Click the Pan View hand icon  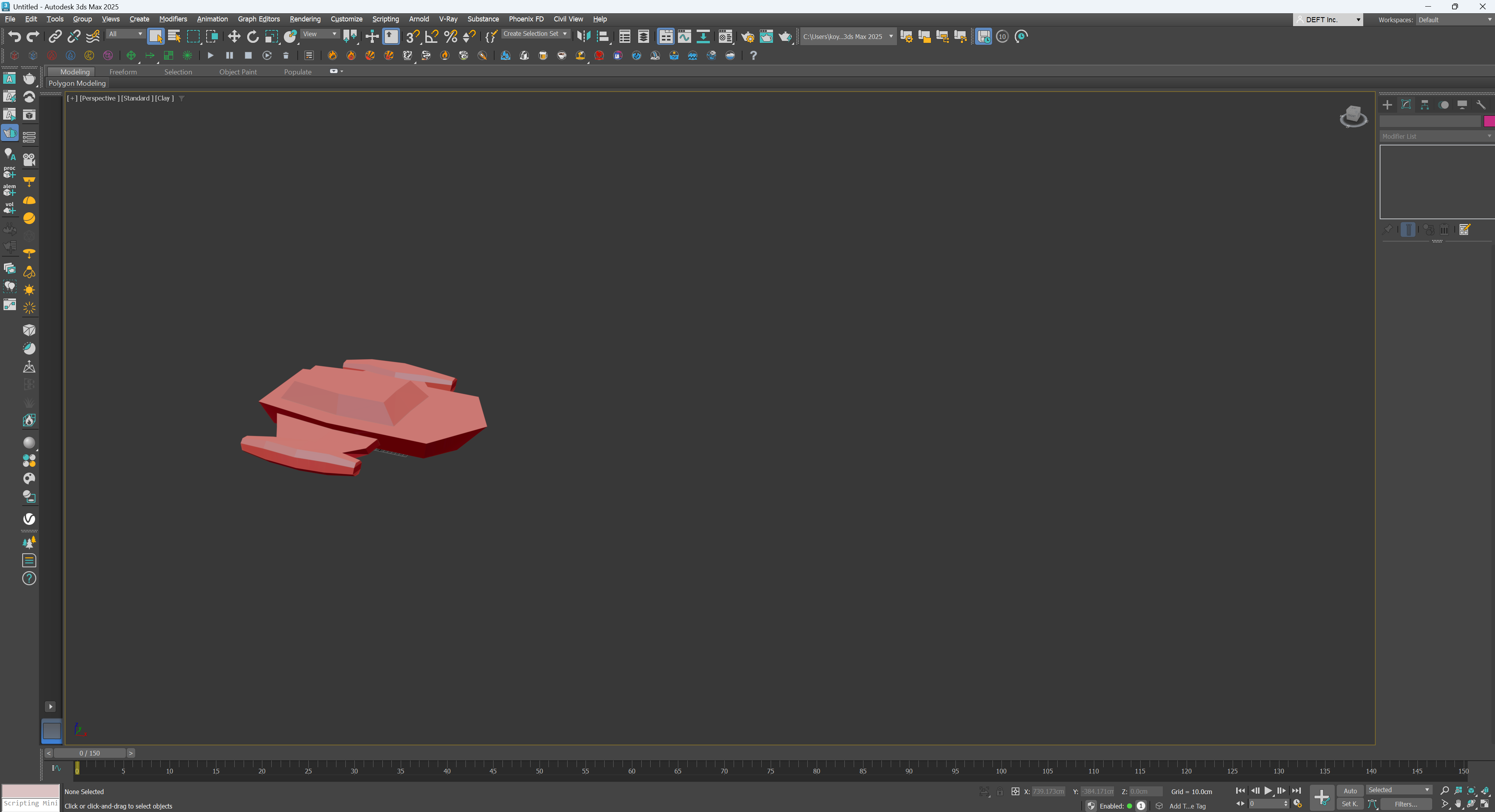[x=1458, y=804]
